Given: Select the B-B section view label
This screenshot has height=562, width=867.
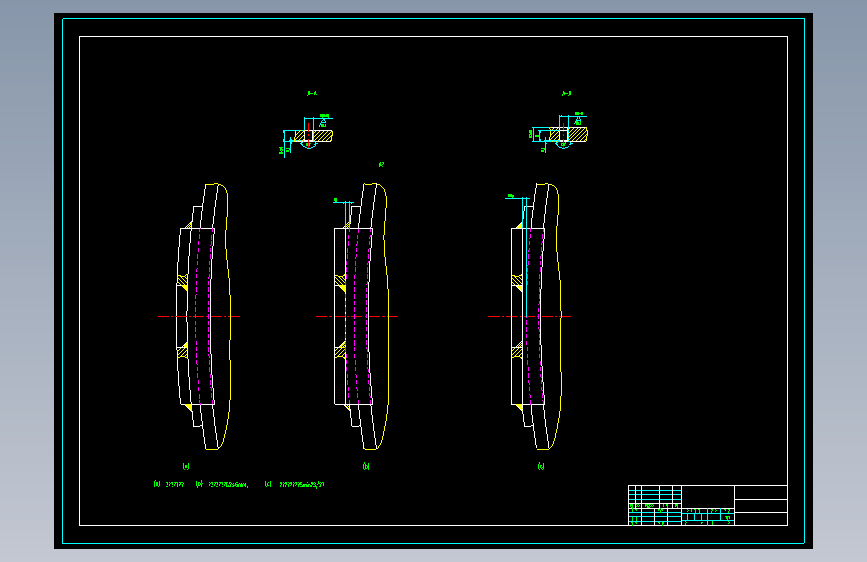Looking at the screenshot, I should coord(566,93).
